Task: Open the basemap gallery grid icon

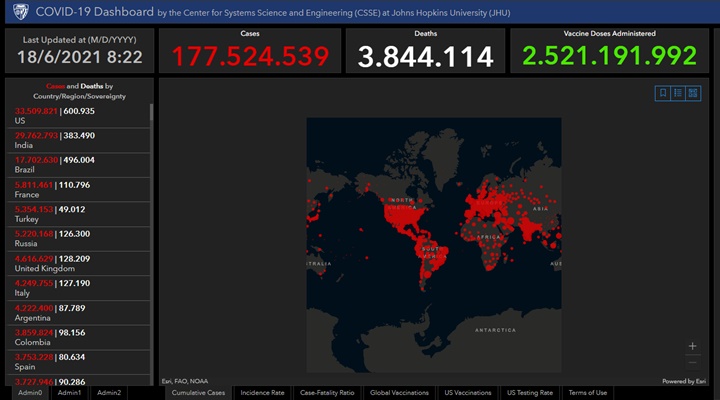Action: pyautogui.click(x=693, y=93)
